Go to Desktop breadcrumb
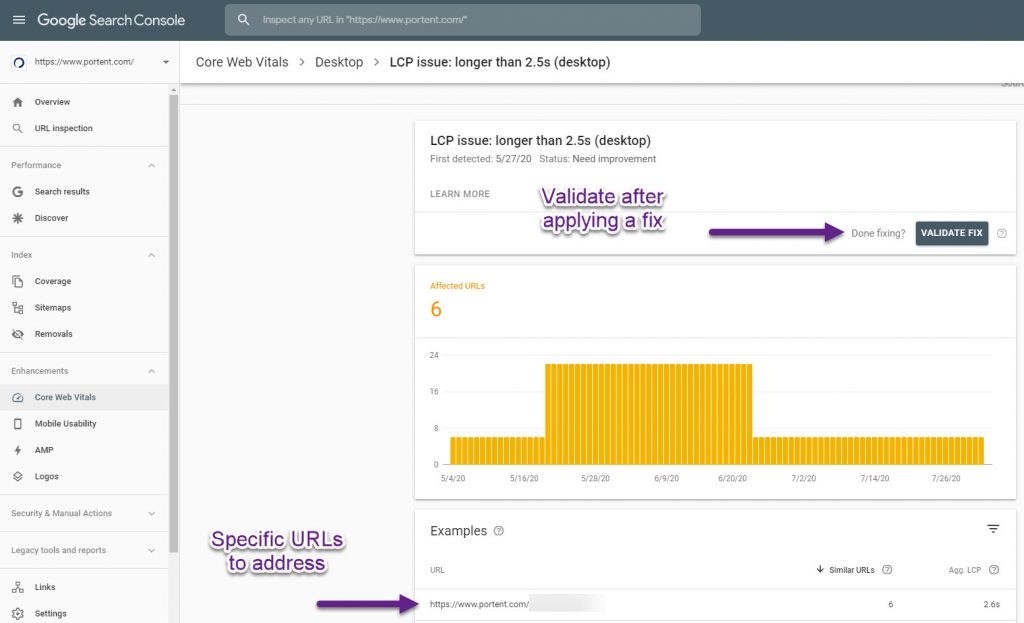Image resolution: width=1024 pixels, height=623 pixels. (339, 62)
